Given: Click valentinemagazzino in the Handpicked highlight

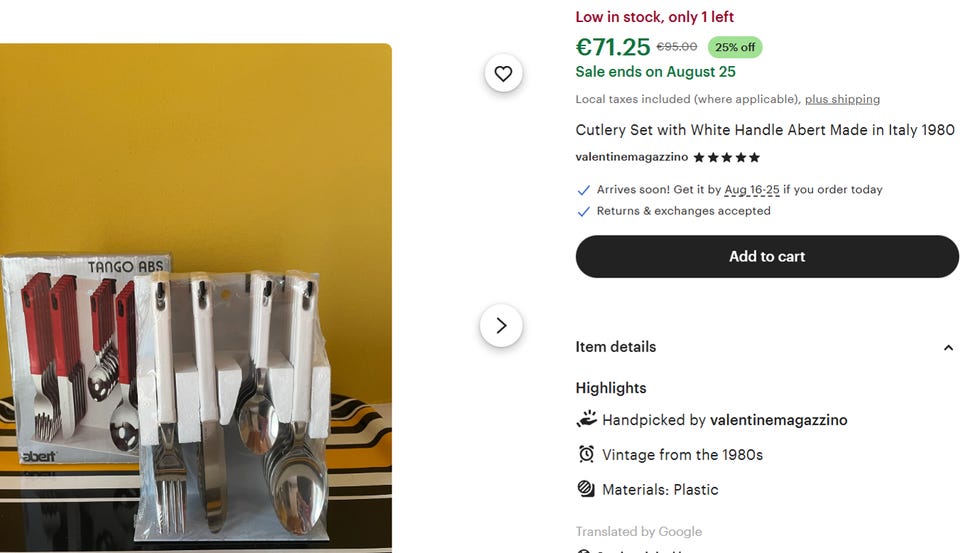Looking at the screenshot, I should [779, 420].
